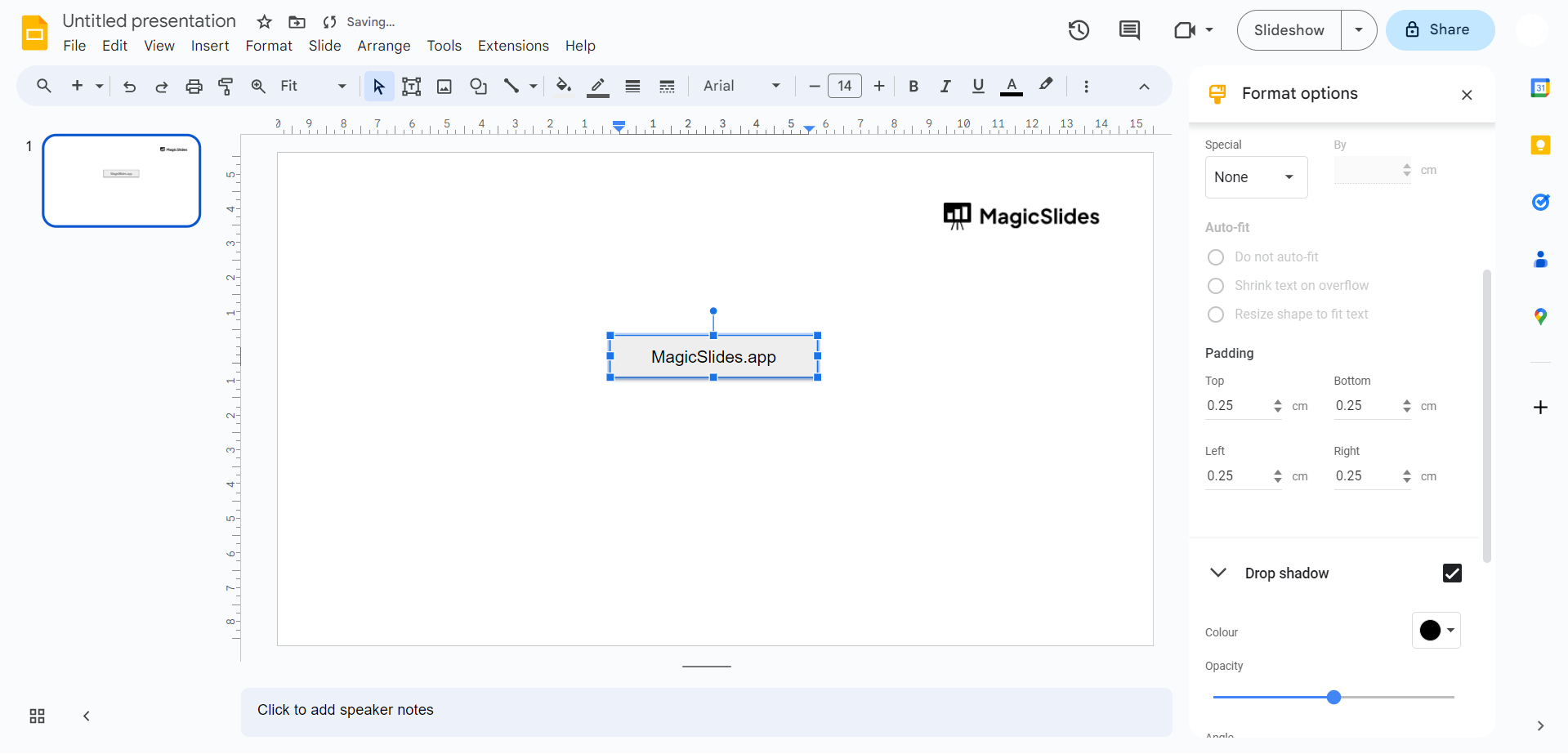Viewport: 1568px width, 754px height.
Task: Hide the menus with chevron
Action: coord(1144,87)
